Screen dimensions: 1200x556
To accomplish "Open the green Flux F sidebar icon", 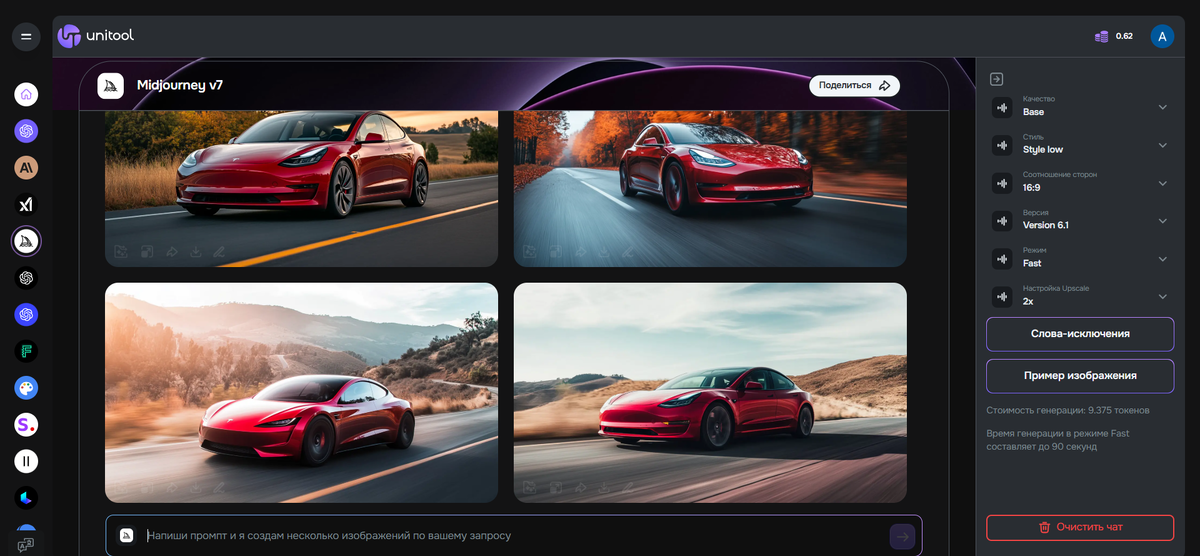I will (x=26, y=351).
